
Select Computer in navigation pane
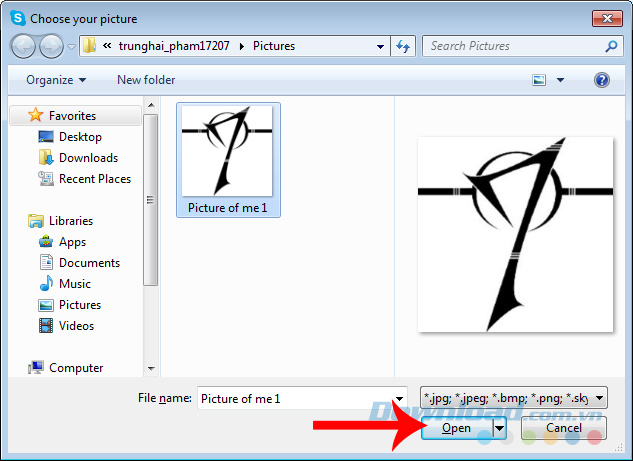(x=76, y=368)
